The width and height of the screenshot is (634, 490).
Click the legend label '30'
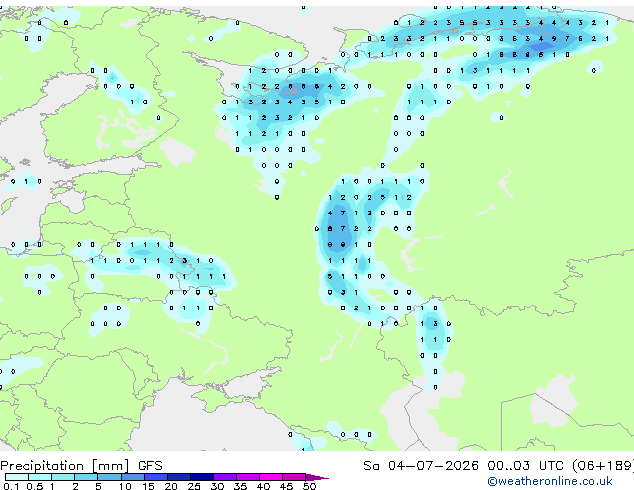(x=217, y=486)
